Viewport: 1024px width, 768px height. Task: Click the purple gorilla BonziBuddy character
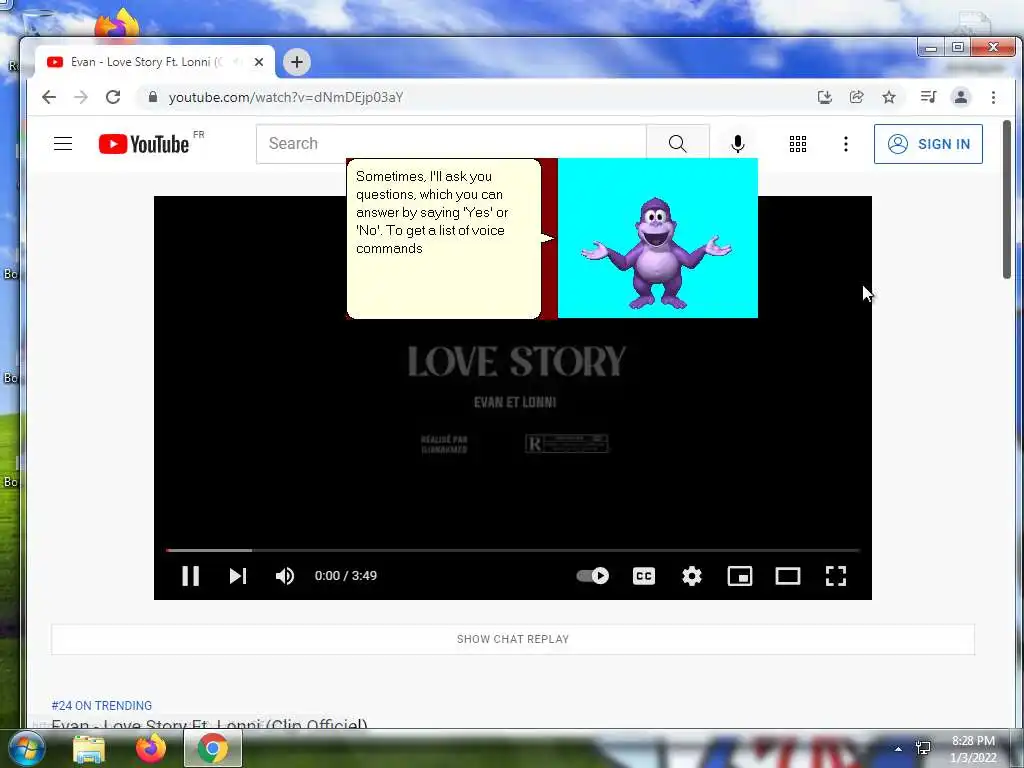(x=656, y=253)
